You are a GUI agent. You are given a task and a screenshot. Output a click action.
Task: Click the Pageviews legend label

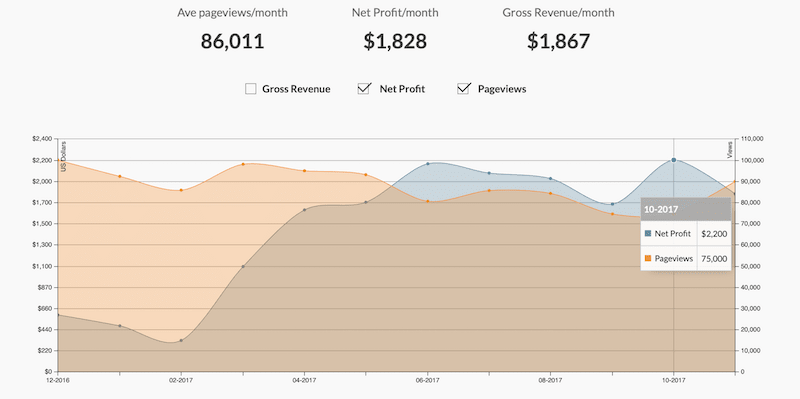(502, 89)
